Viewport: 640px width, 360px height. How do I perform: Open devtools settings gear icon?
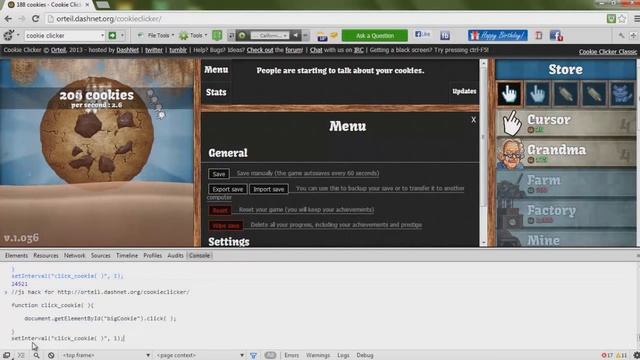[x=636, y=356]
